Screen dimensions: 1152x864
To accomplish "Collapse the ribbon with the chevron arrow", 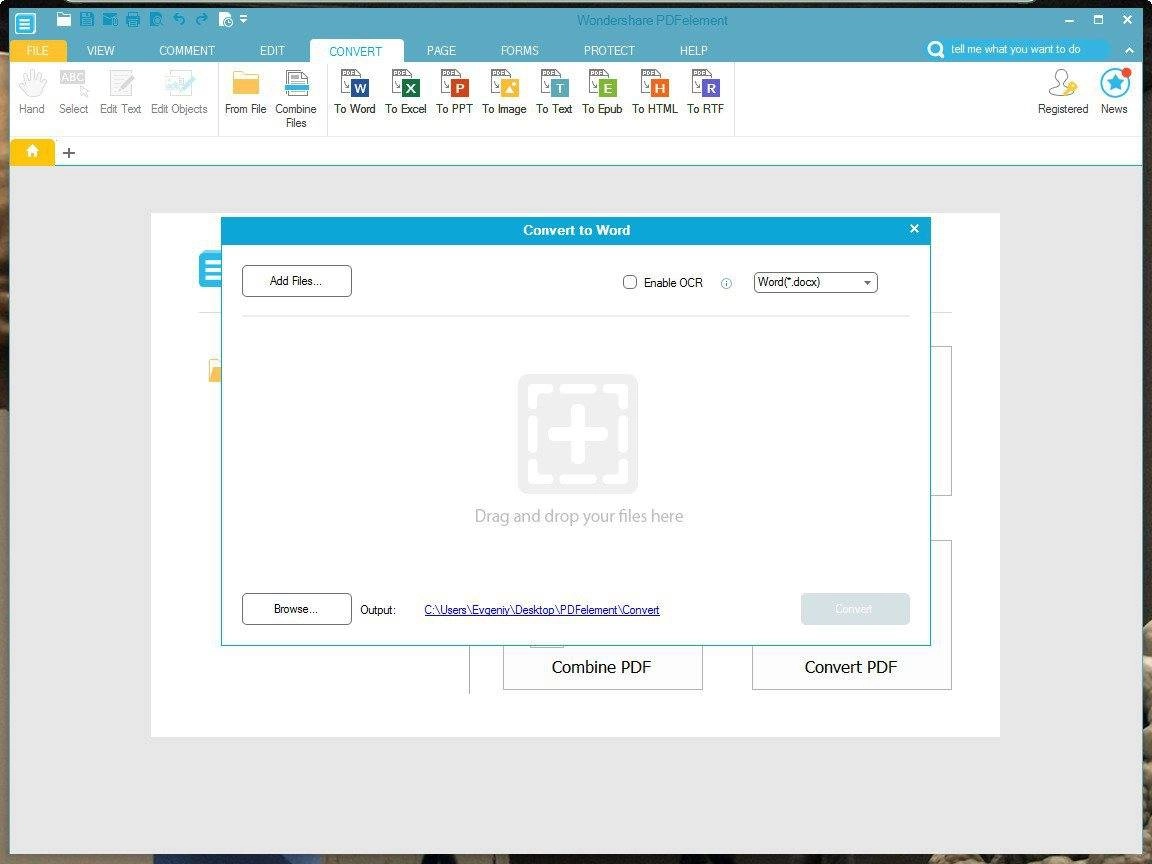I will (x=1128, y=50).
